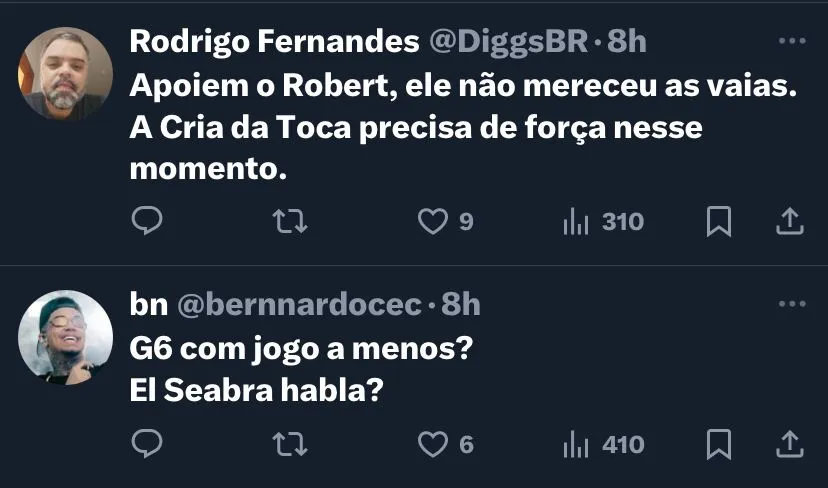This screenshot has width=828, height=488.
Task: Retweet bn's post about Seabra
Action: 289,443
